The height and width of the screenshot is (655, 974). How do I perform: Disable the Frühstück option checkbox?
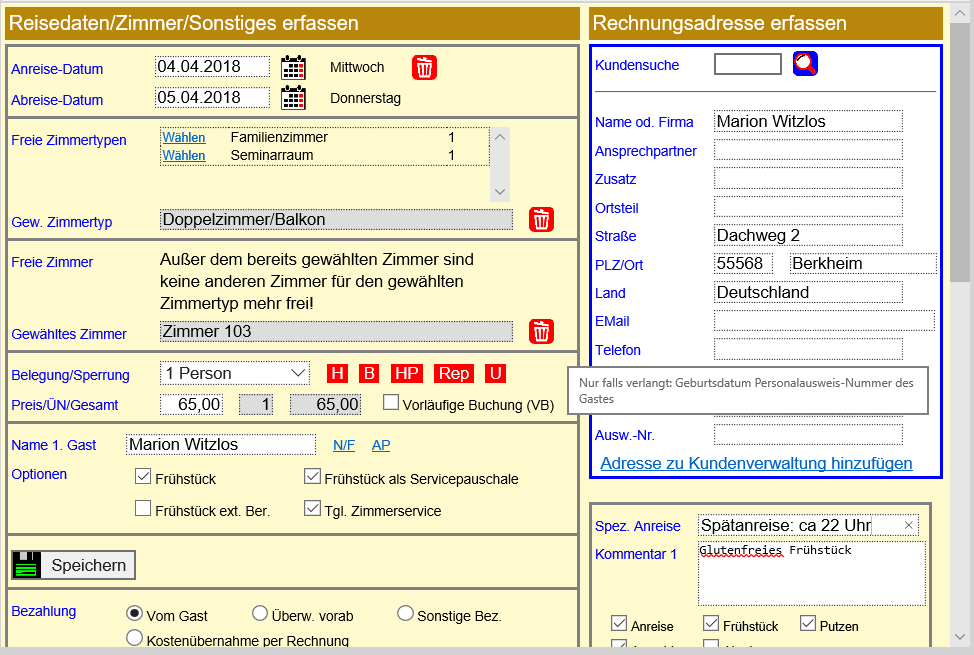143,475
